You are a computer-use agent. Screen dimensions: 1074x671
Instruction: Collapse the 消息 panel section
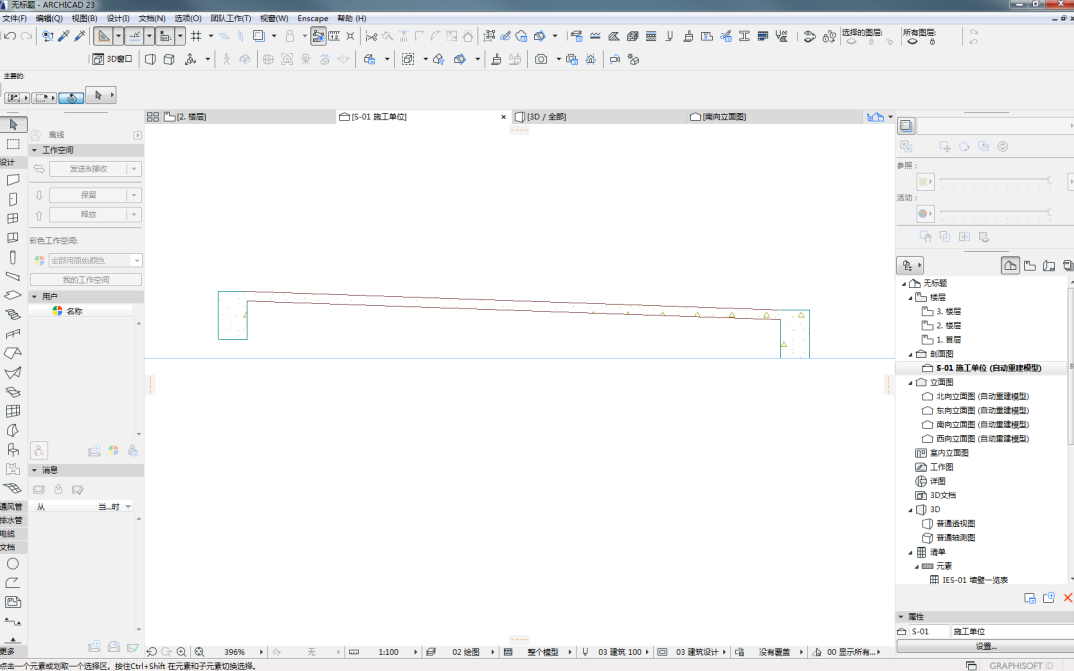pyautogui.click(x=34, y=470)
